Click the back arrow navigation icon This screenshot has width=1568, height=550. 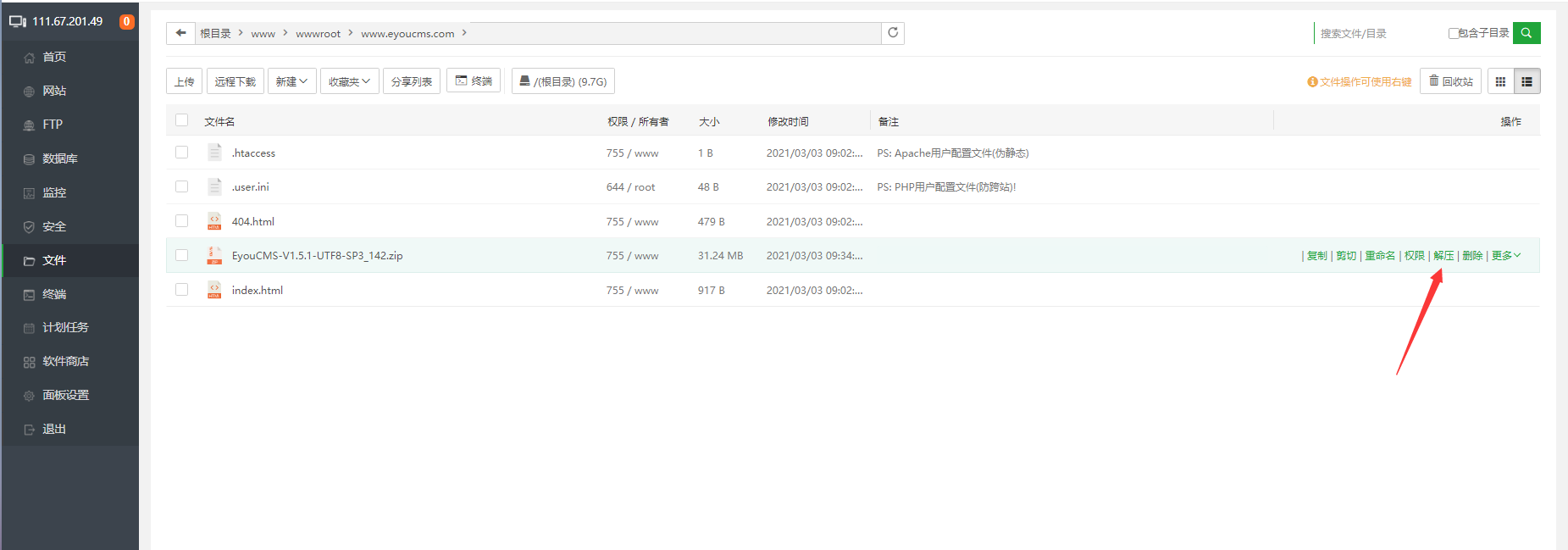(x=180, y=33)
